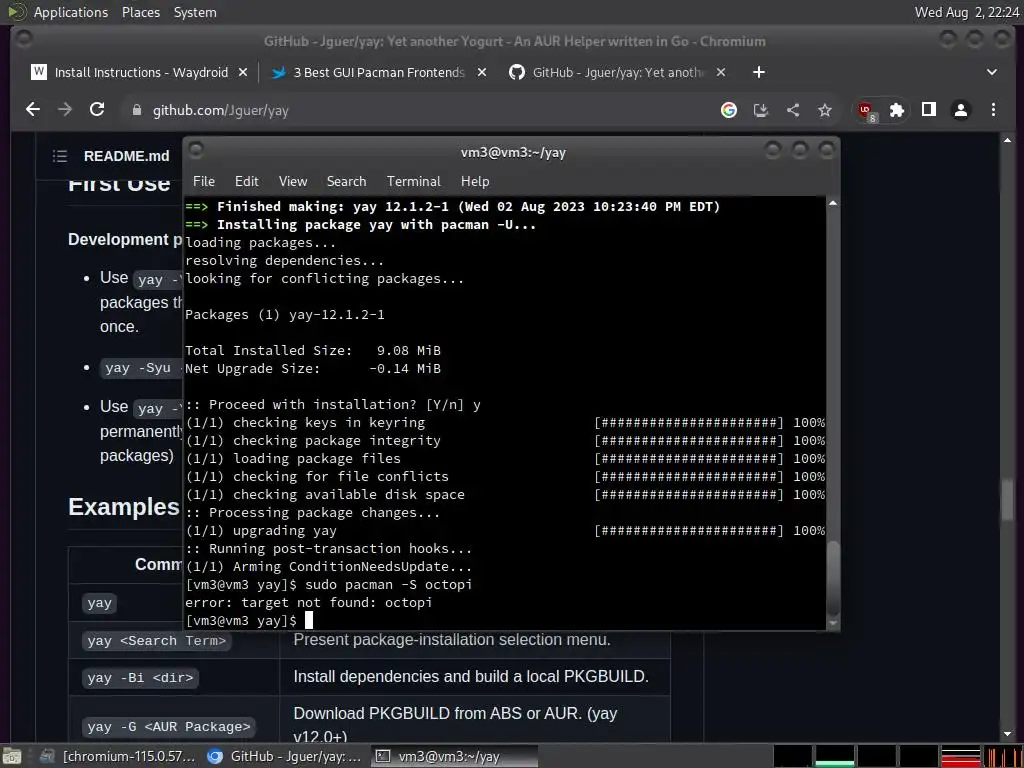The height and width of the screenshot is (768, 1024).
Task: Click the README.md file label
Action: pyautogui.click(x=127, y=156)
